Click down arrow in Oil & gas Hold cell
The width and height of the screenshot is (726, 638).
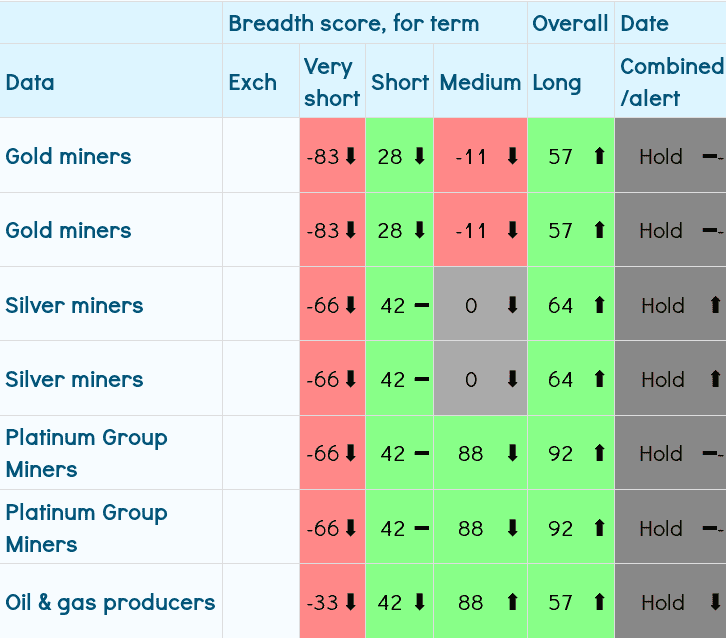(715, 602)
